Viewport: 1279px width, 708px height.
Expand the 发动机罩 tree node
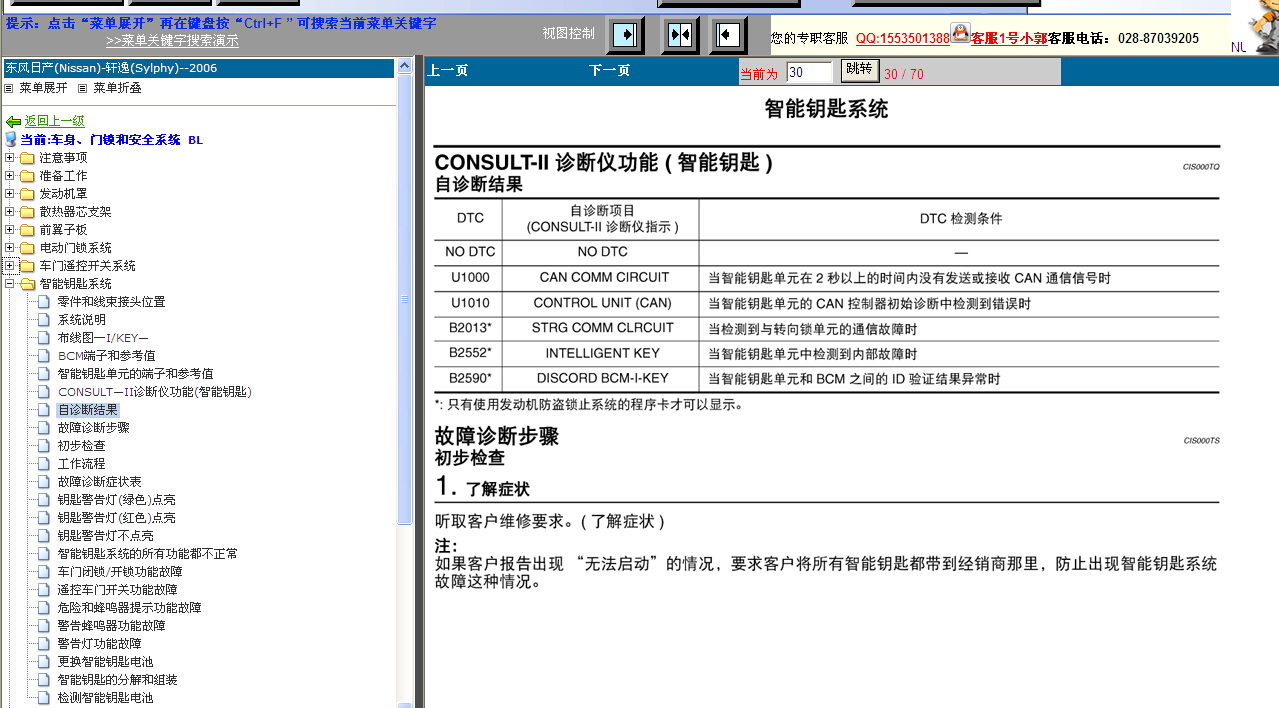pyautogui.click(x=10, y=194)
